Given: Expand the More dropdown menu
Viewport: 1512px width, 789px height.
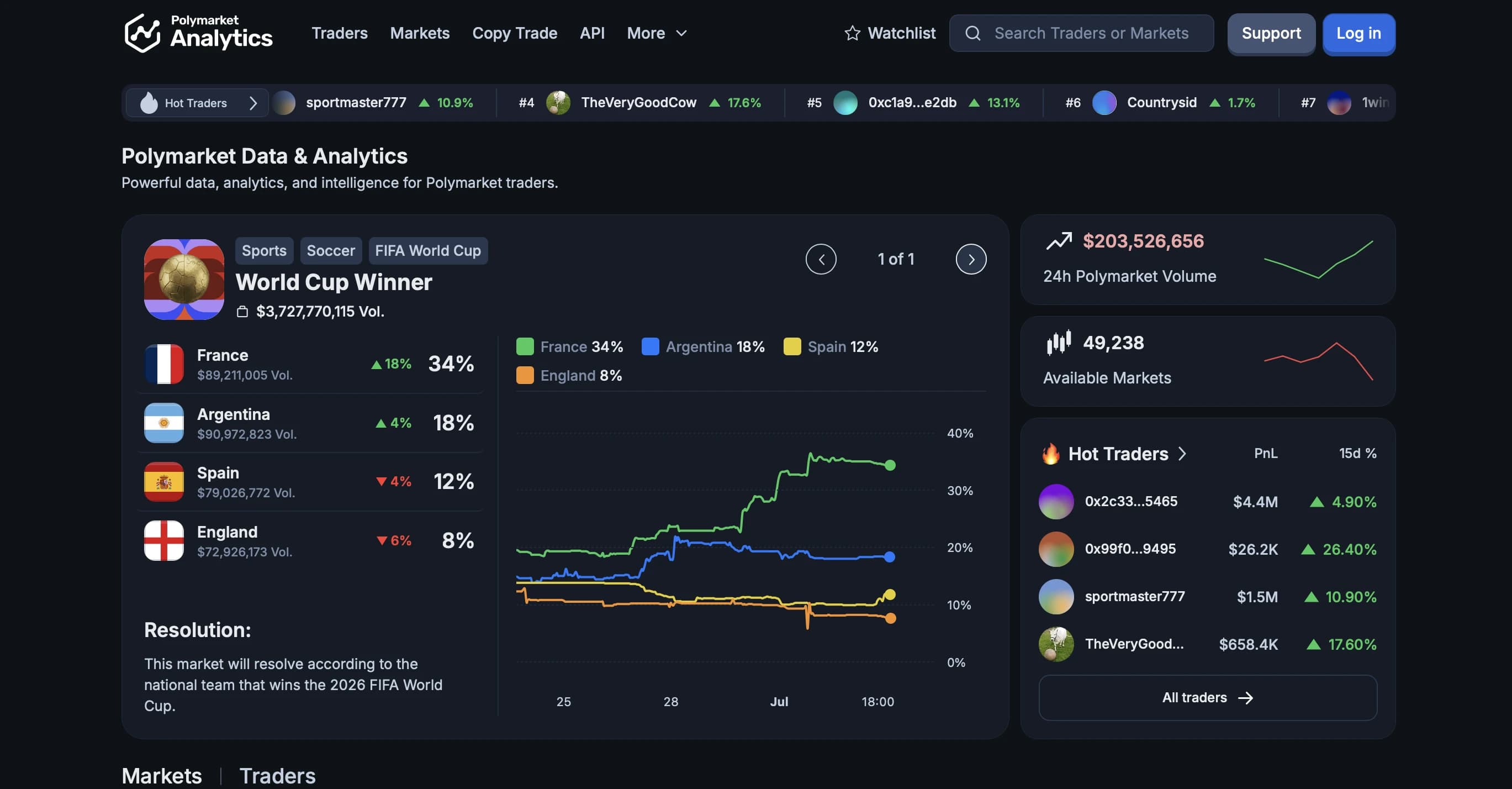Looking at the screenshot, I should click(x=656, y=33).
